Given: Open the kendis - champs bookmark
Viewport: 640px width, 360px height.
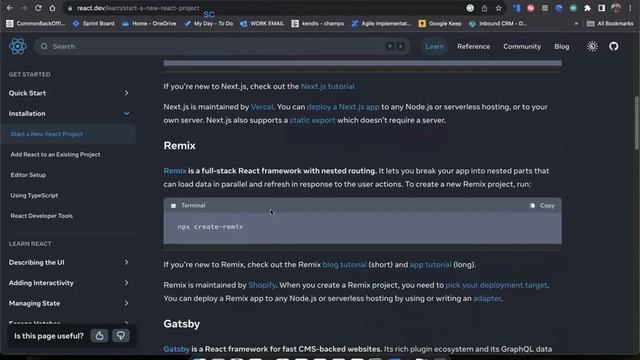Looking at the screenshot, I should (318, 24).
